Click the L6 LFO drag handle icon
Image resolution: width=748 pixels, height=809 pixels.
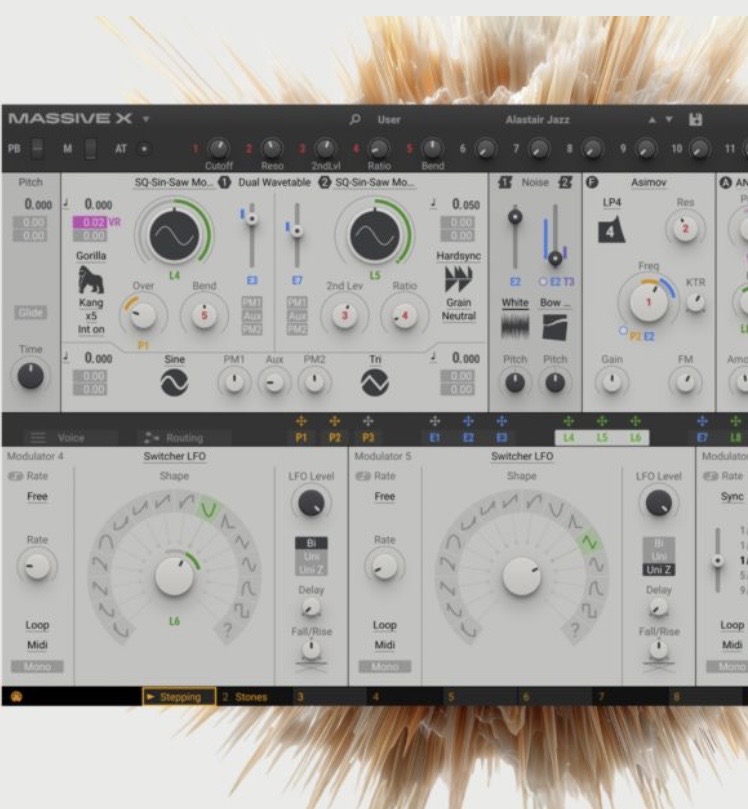(x=636, y=422)
